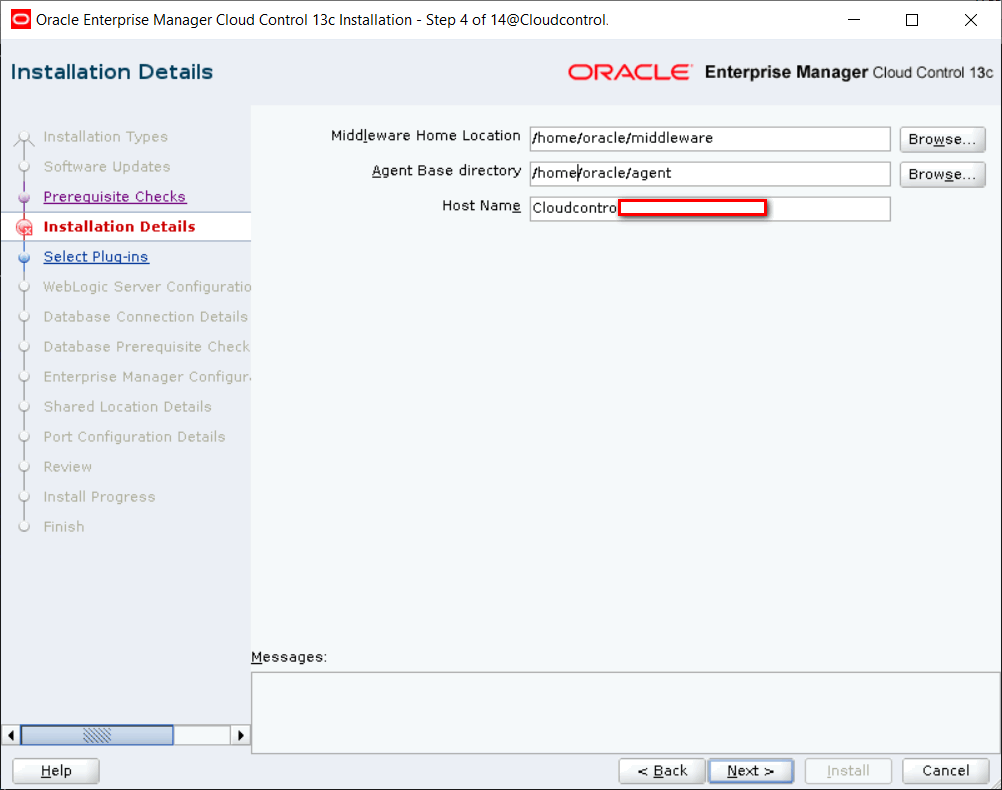Maximize the installer window

click(x=912, y=20)
